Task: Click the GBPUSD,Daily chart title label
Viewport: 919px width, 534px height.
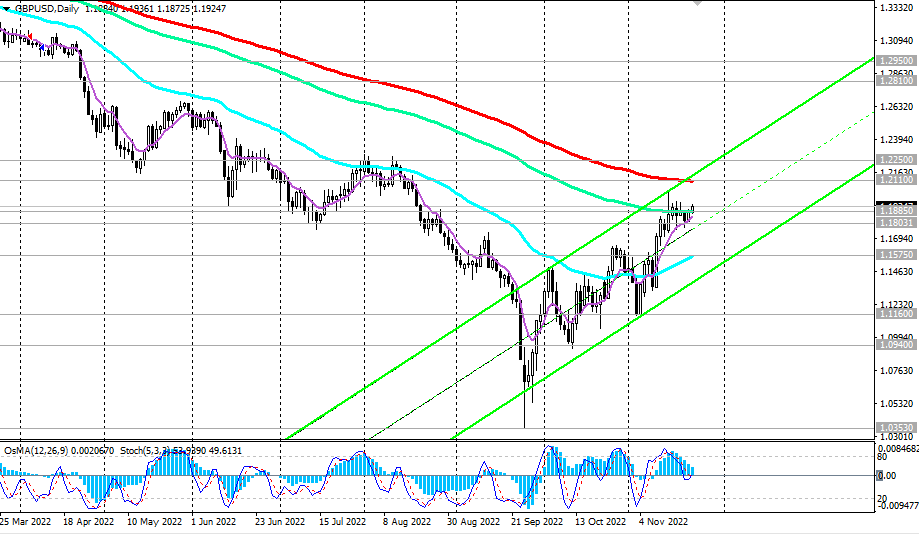Action: (46, 7)
